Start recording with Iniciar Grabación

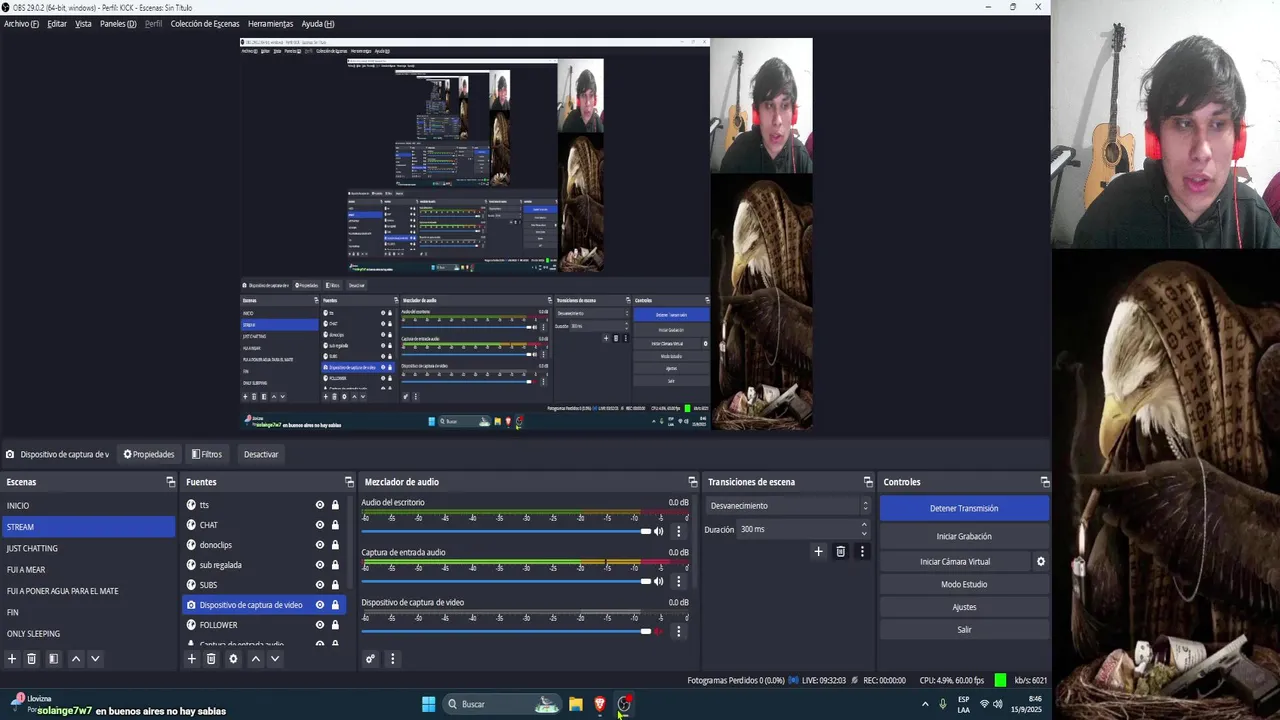tap(964, 536)
